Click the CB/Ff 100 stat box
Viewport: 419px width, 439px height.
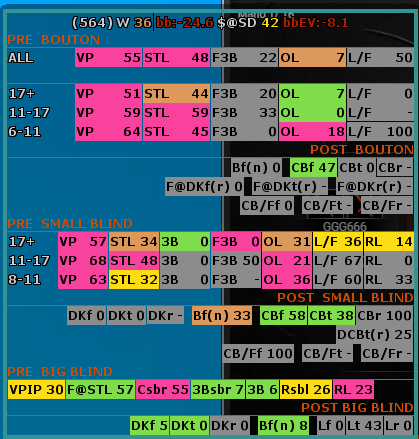pos(258,353)
